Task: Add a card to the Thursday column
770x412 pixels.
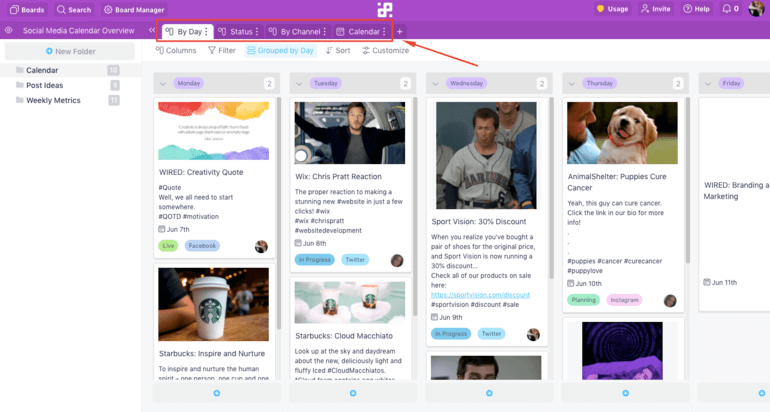Action: coord(625,393)
